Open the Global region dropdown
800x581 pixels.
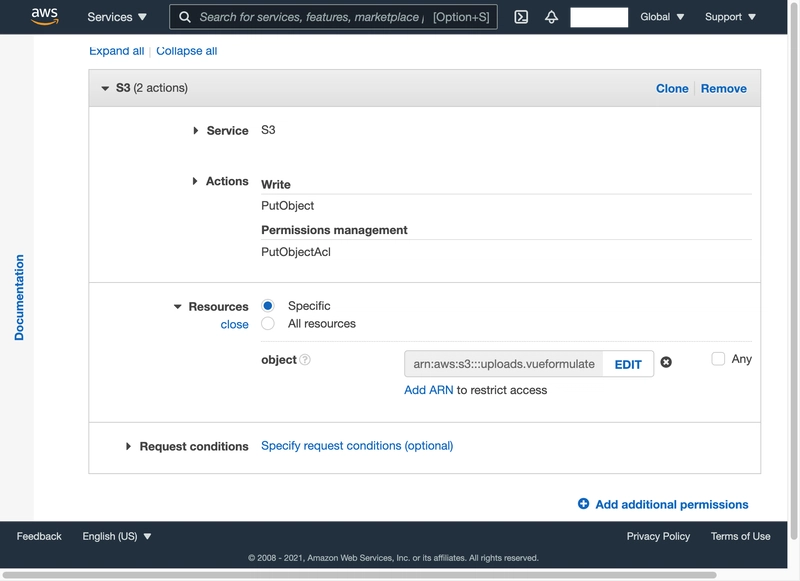(662, 17)
